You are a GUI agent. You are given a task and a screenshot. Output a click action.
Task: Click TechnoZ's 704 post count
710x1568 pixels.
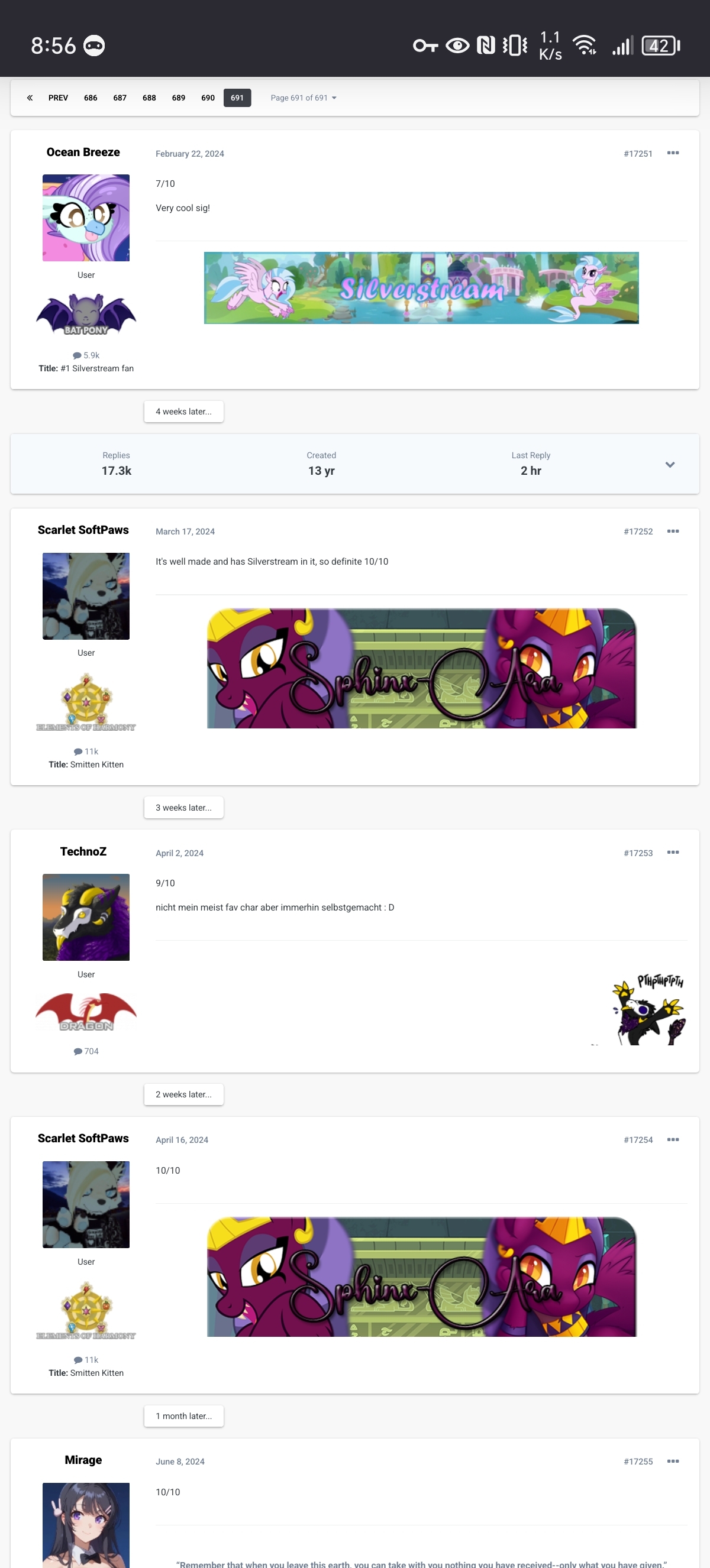click(86, 1051)
